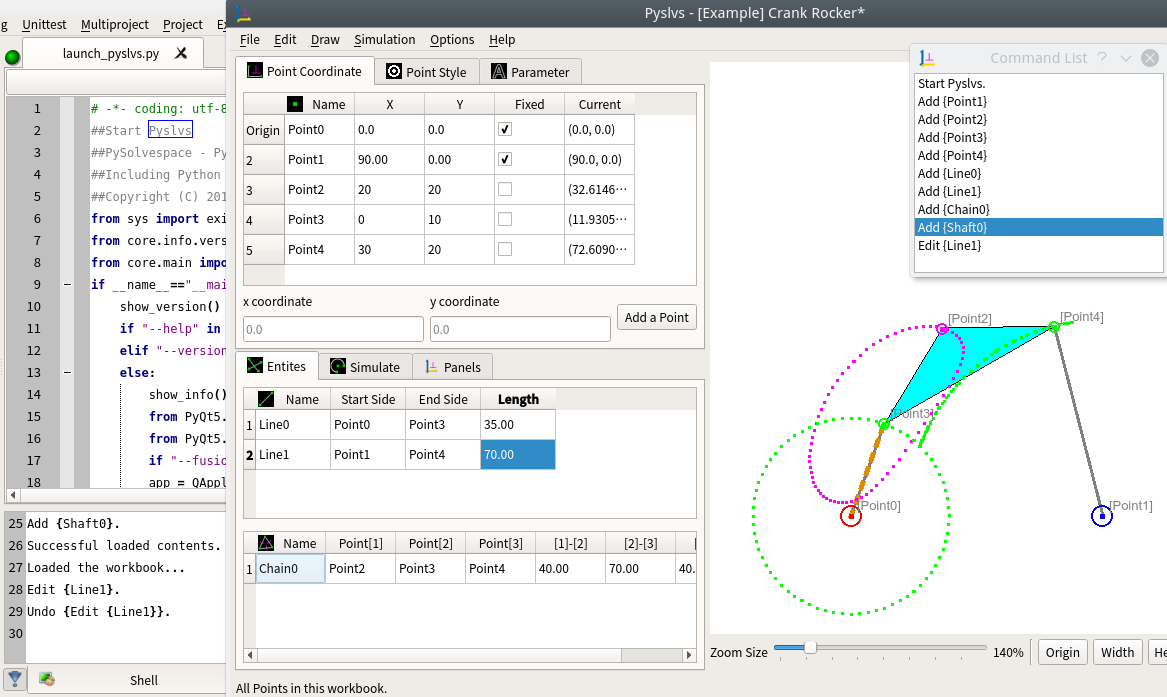Click chain table horizontal scrollbar right arrow
The image size is (1167, 697).
(x=689, y=655)
